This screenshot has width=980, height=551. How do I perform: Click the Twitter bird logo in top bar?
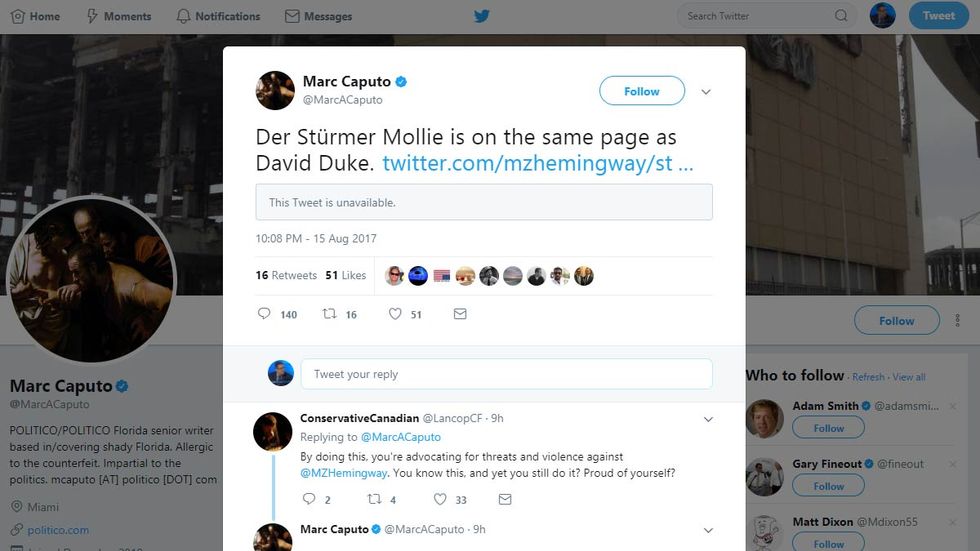click(482, 16)
